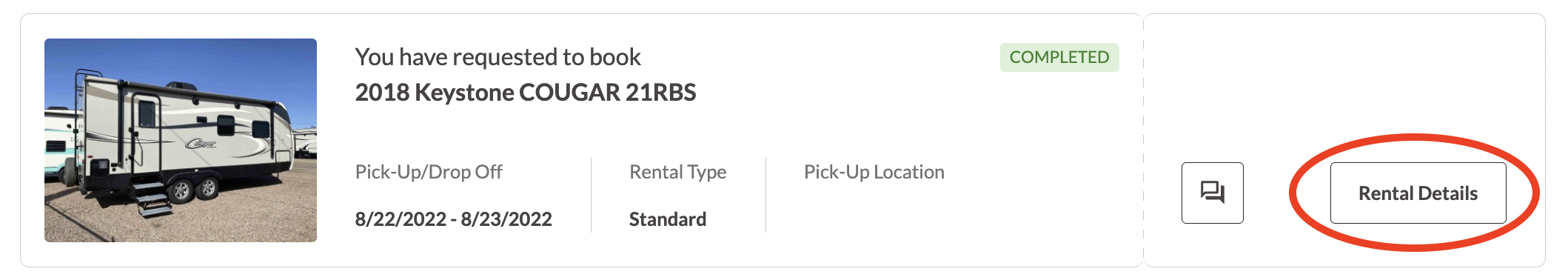Open the messages chat icon button

point(1212,193)
